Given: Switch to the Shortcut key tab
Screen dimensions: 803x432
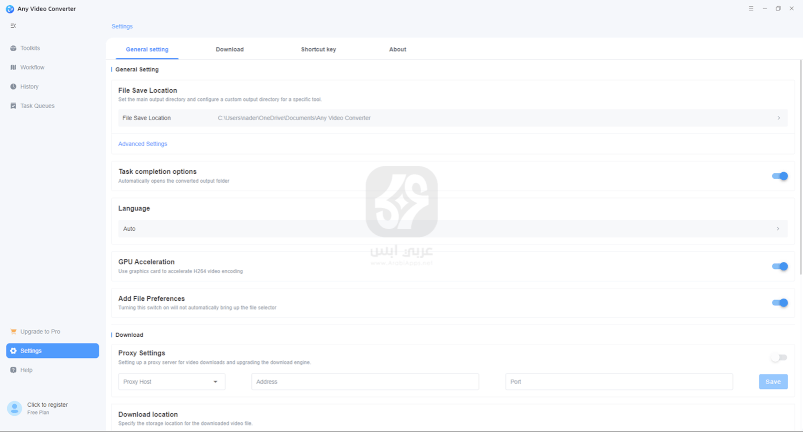Looking at the screenshot, I should (319, 49).
